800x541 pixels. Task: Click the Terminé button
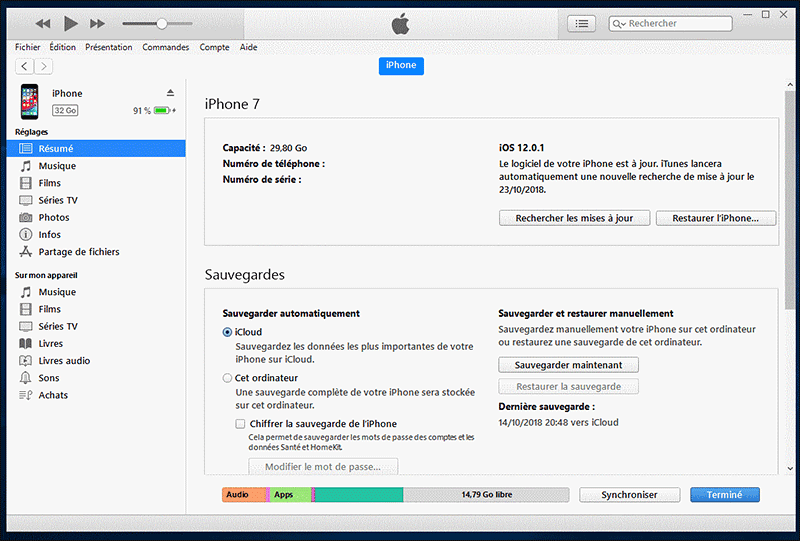(x=724, y=495)
